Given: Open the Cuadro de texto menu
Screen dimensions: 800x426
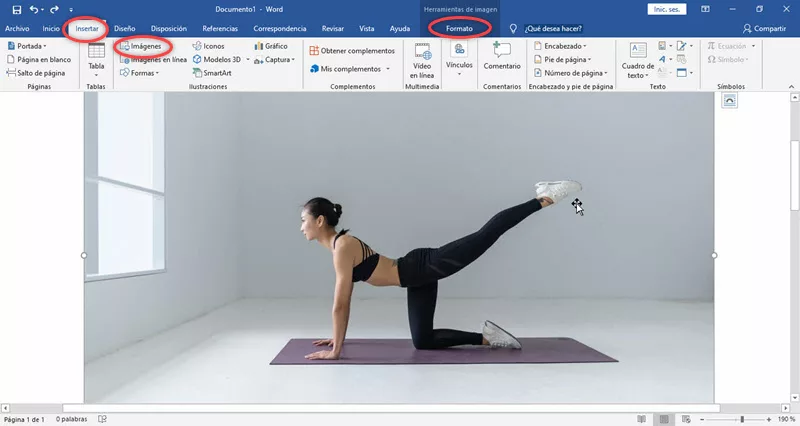Looking at the screenshot, I should [x=638, y=61].
